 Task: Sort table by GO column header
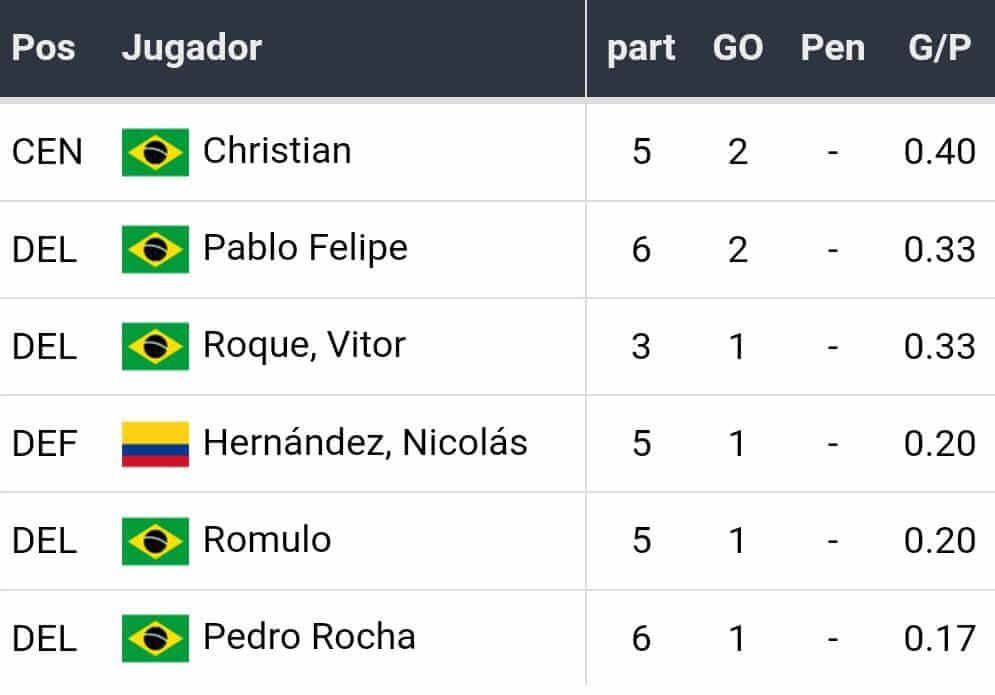click(x=738, y=48)
